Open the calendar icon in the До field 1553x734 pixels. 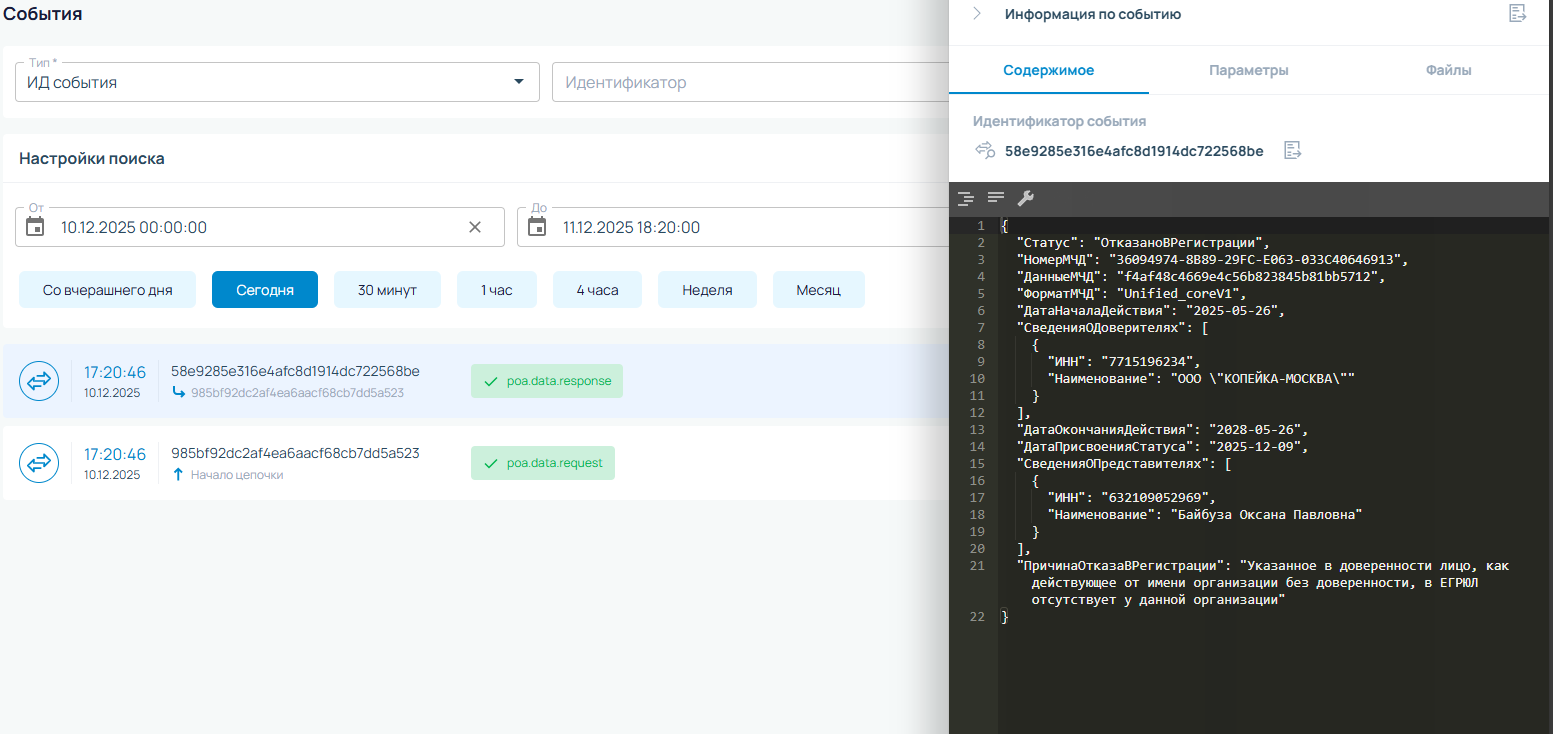pyautogui.click(x=537, y=227)
